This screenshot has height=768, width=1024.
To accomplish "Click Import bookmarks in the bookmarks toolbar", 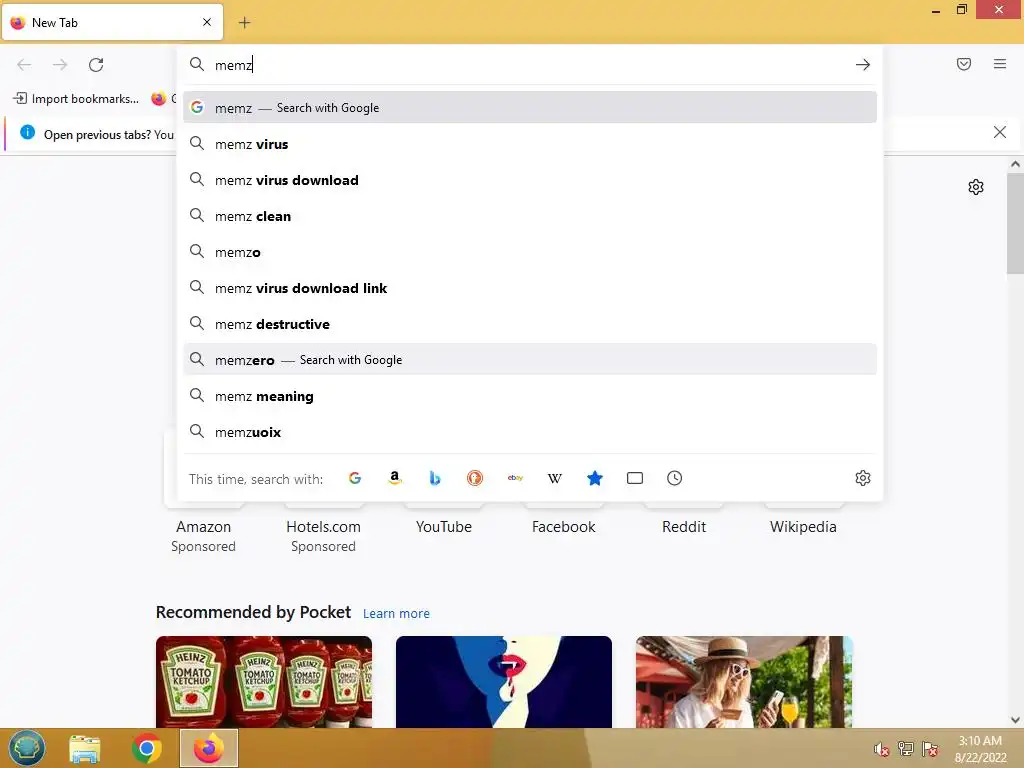I will [x=76, y=99].
